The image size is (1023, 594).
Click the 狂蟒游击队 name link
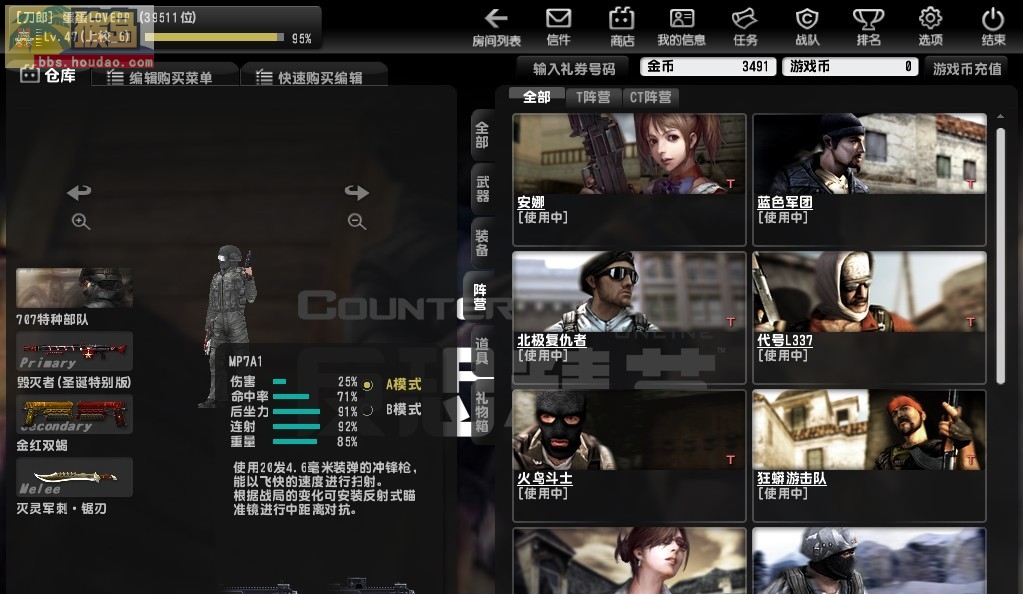[791, 478]
